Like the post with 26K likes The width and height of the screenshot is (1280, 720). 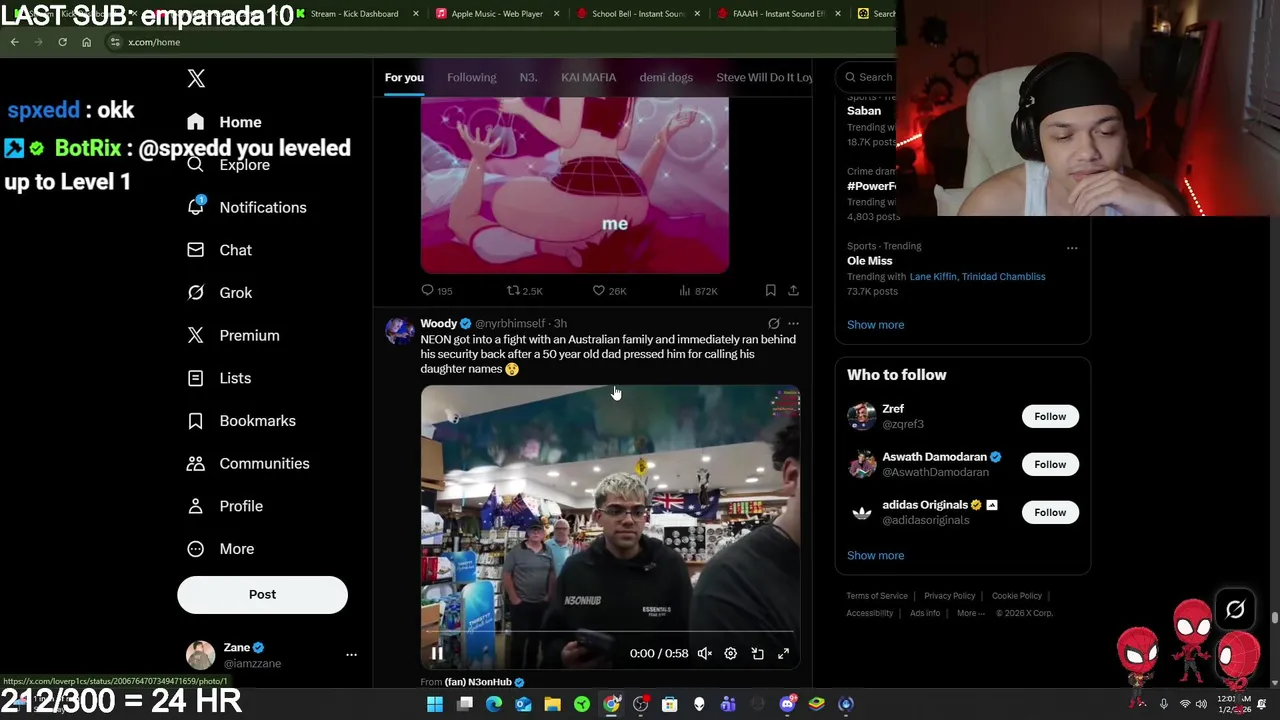(x=608, y=291)
